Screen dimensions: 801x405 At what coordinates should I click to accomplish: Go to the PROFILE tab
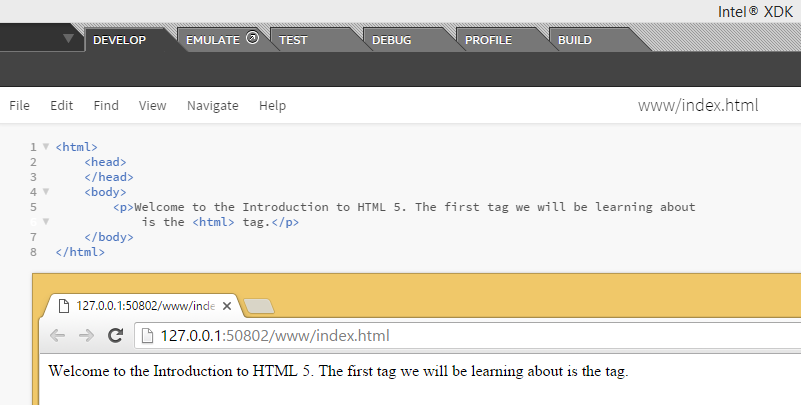488,40
